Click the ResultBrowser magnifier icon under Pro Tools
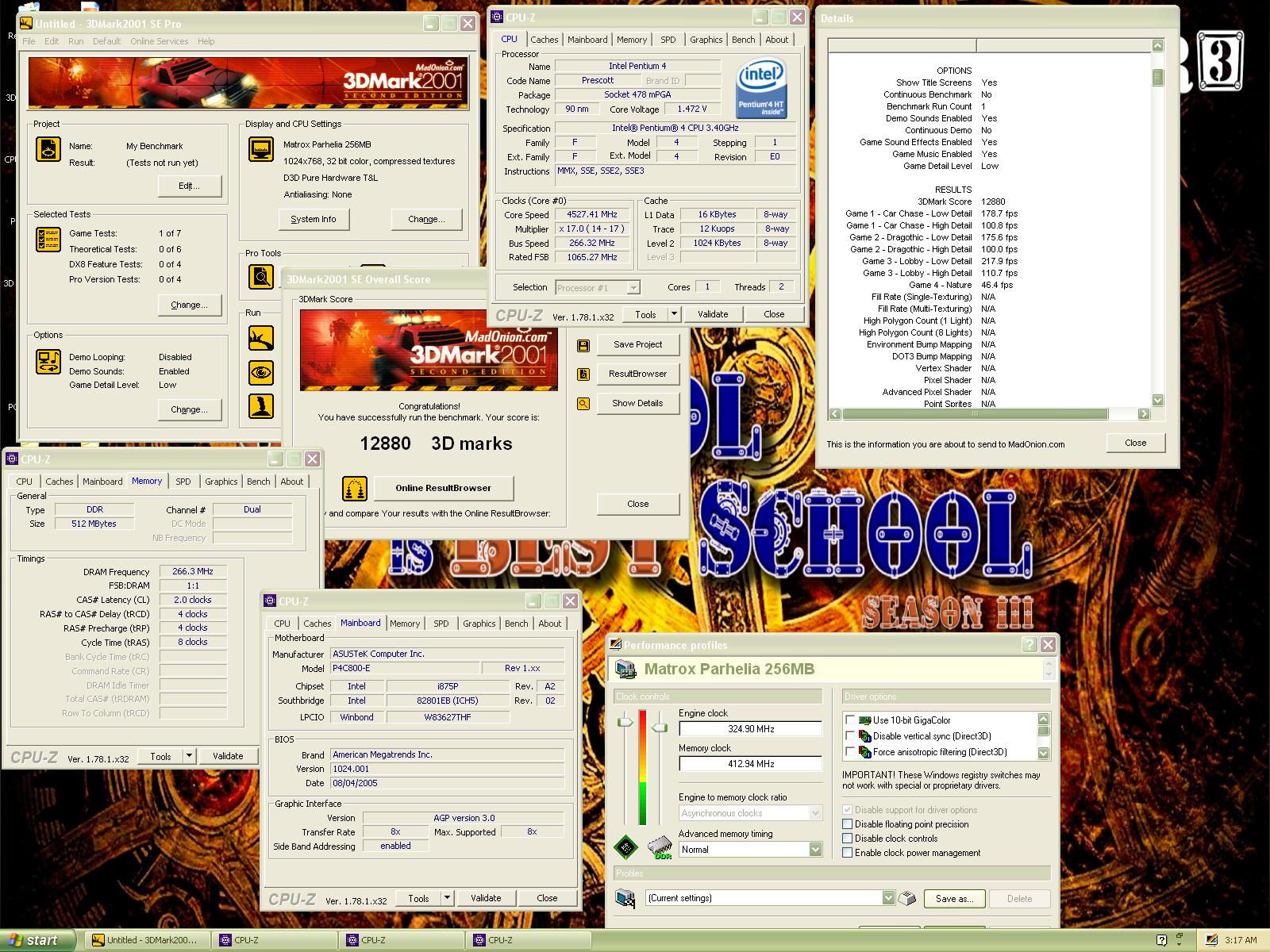Image resolution: width=1270 pixels, height=952 pixels. [260, 276]
